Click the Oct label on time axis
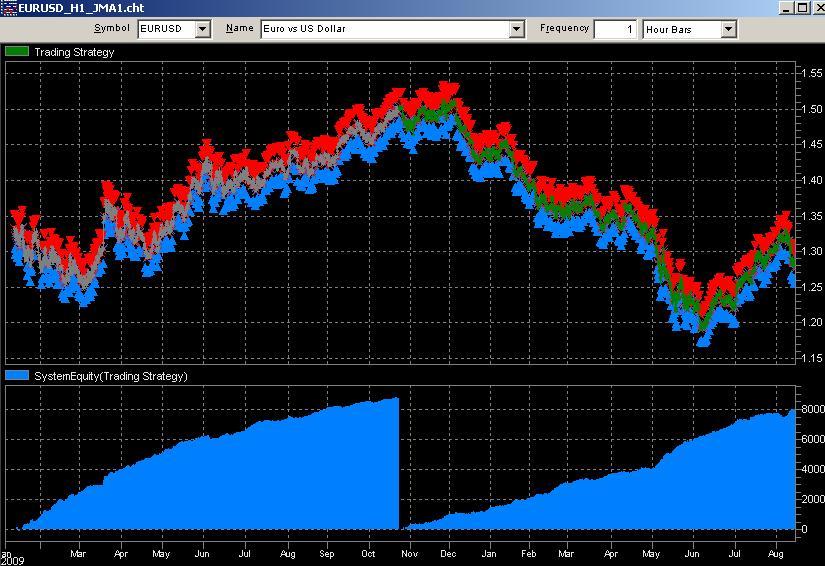 (368, 553)
